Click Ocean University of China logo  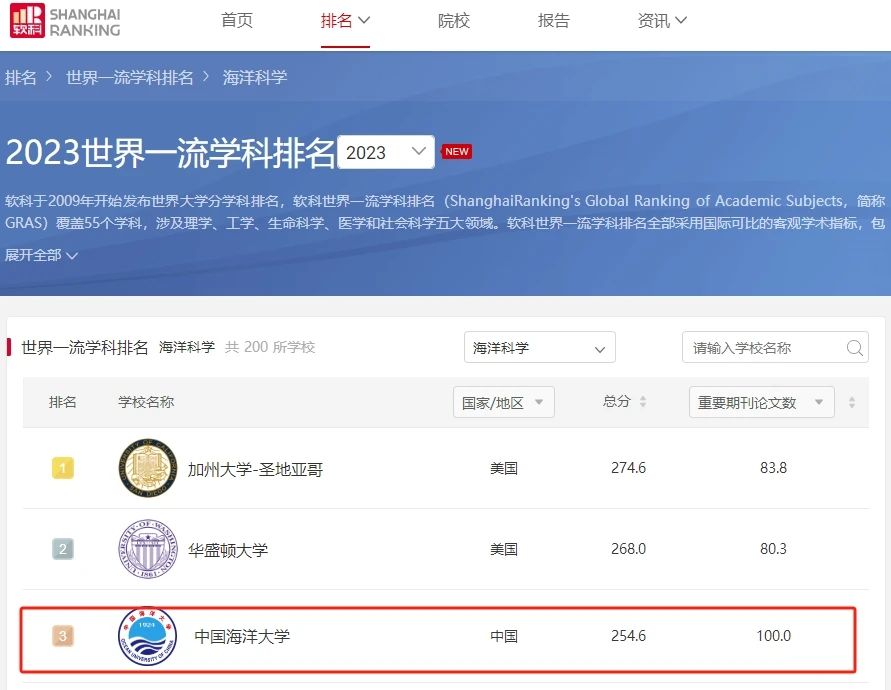[x=148, y=636]
